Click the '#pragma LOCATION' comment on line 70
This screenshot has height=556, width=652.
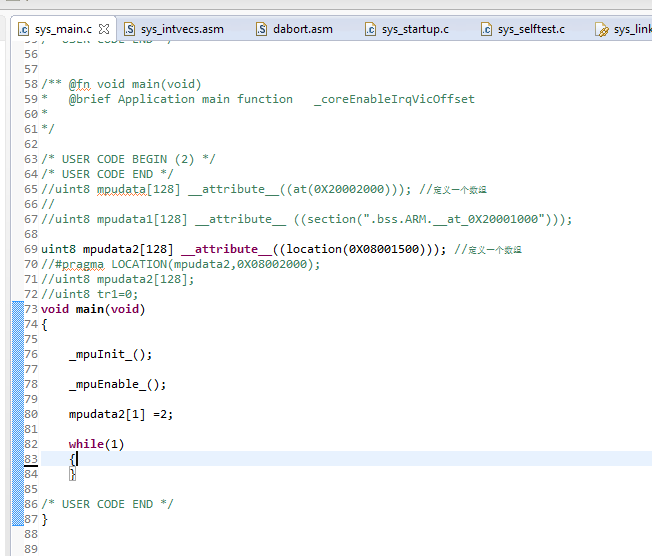[x=181, y=264]
